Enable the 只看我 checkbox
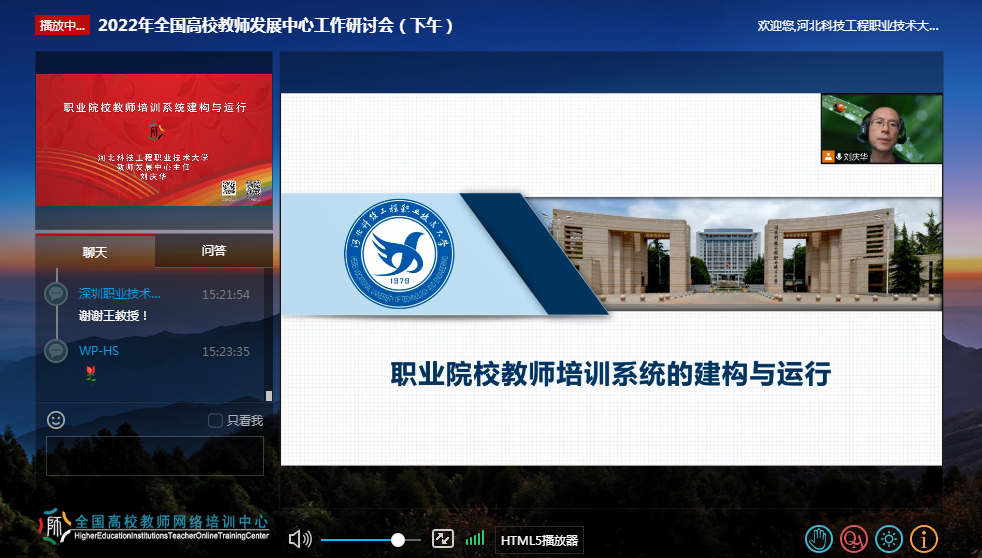Screen dimensions: 982x558 (x=215, y=421)
